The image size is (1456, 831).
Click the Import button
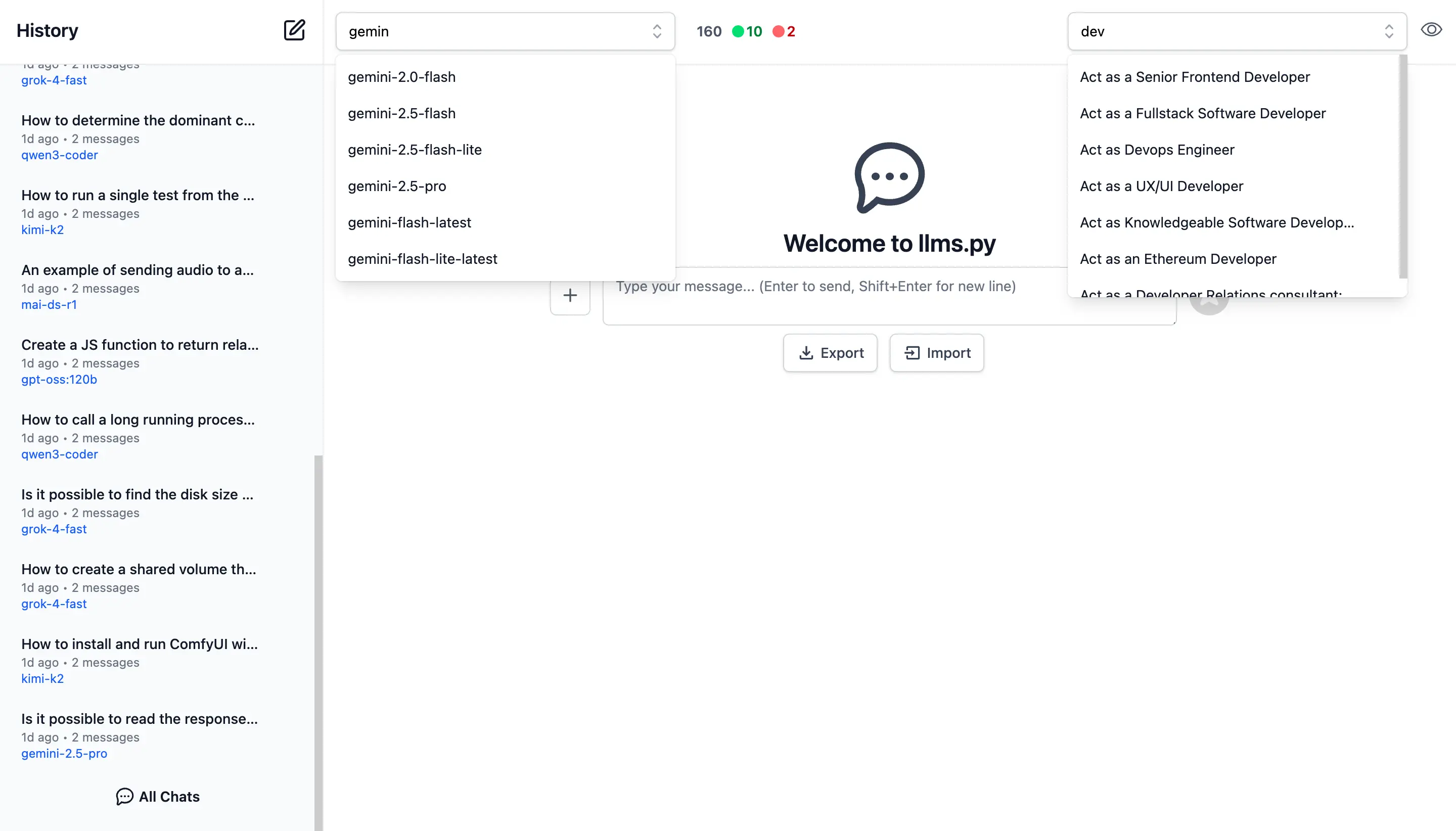point(936,353)
